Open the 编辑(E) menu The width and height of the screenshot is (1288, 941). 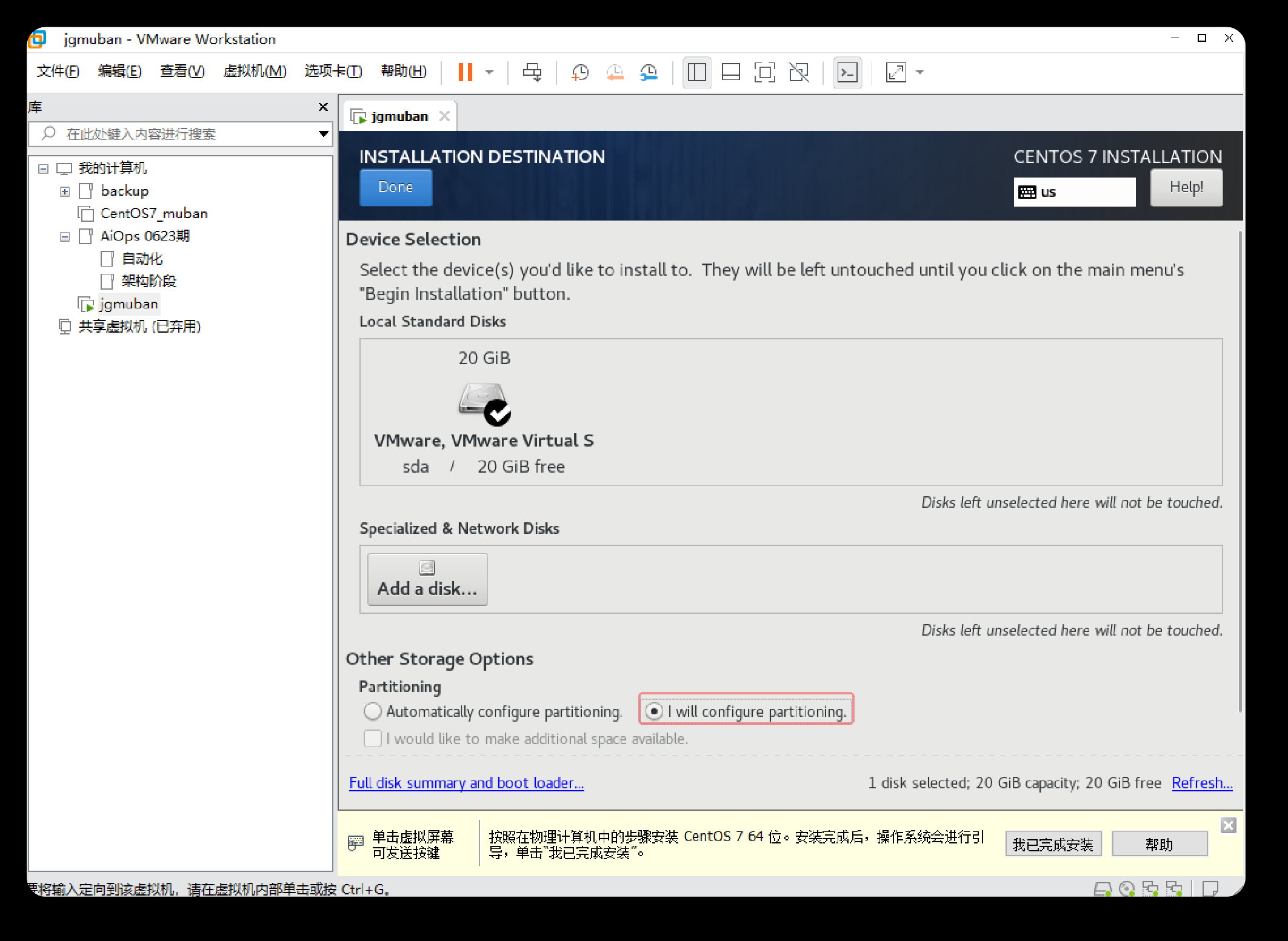click(120, 71)
